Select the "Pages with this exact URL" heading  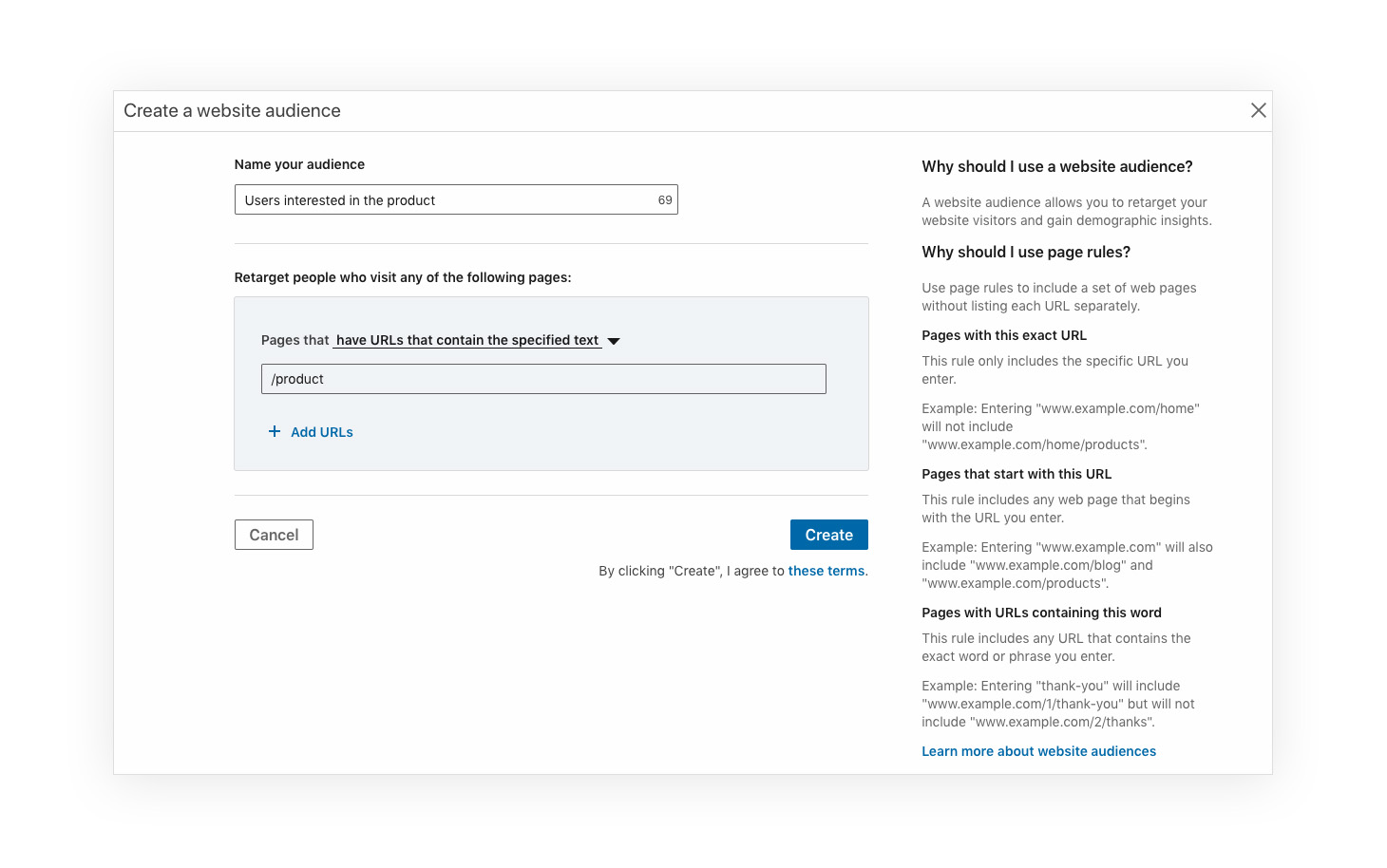(x=1004, y=335)
